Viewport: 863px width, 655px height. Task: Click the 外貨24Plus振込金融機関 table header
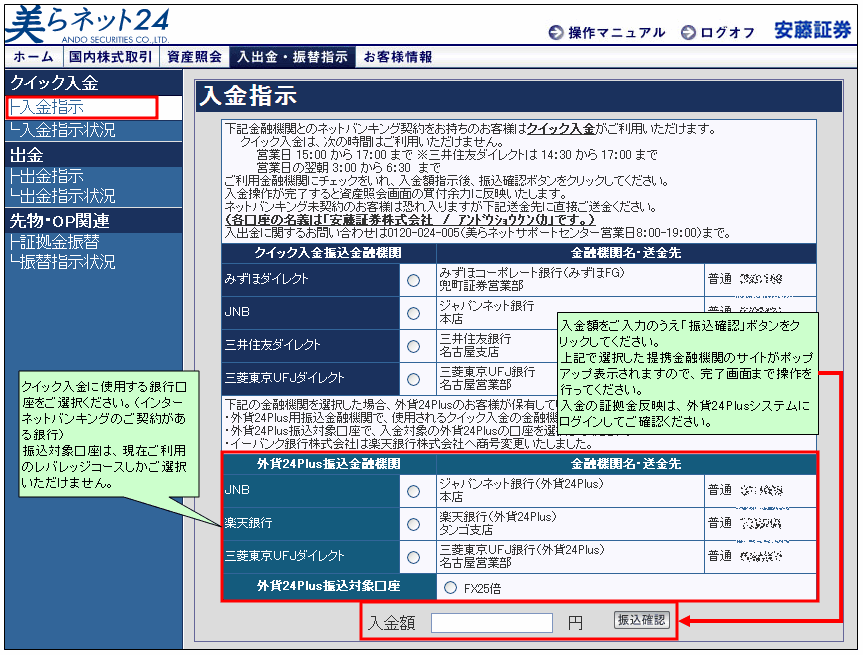pos(329,463)
